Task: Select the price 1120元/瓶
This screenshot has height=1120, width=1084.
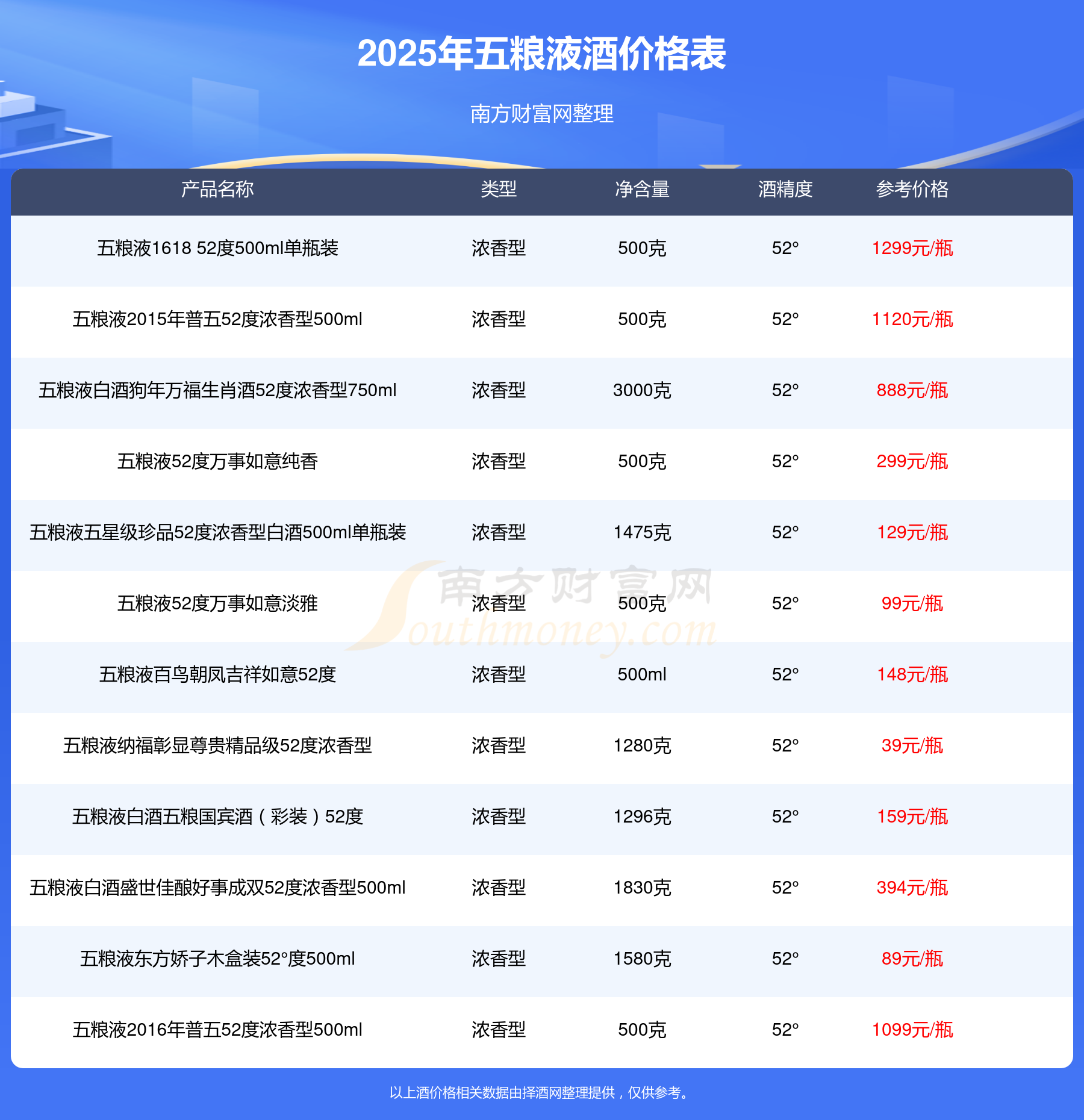Action: click(912, 319)
